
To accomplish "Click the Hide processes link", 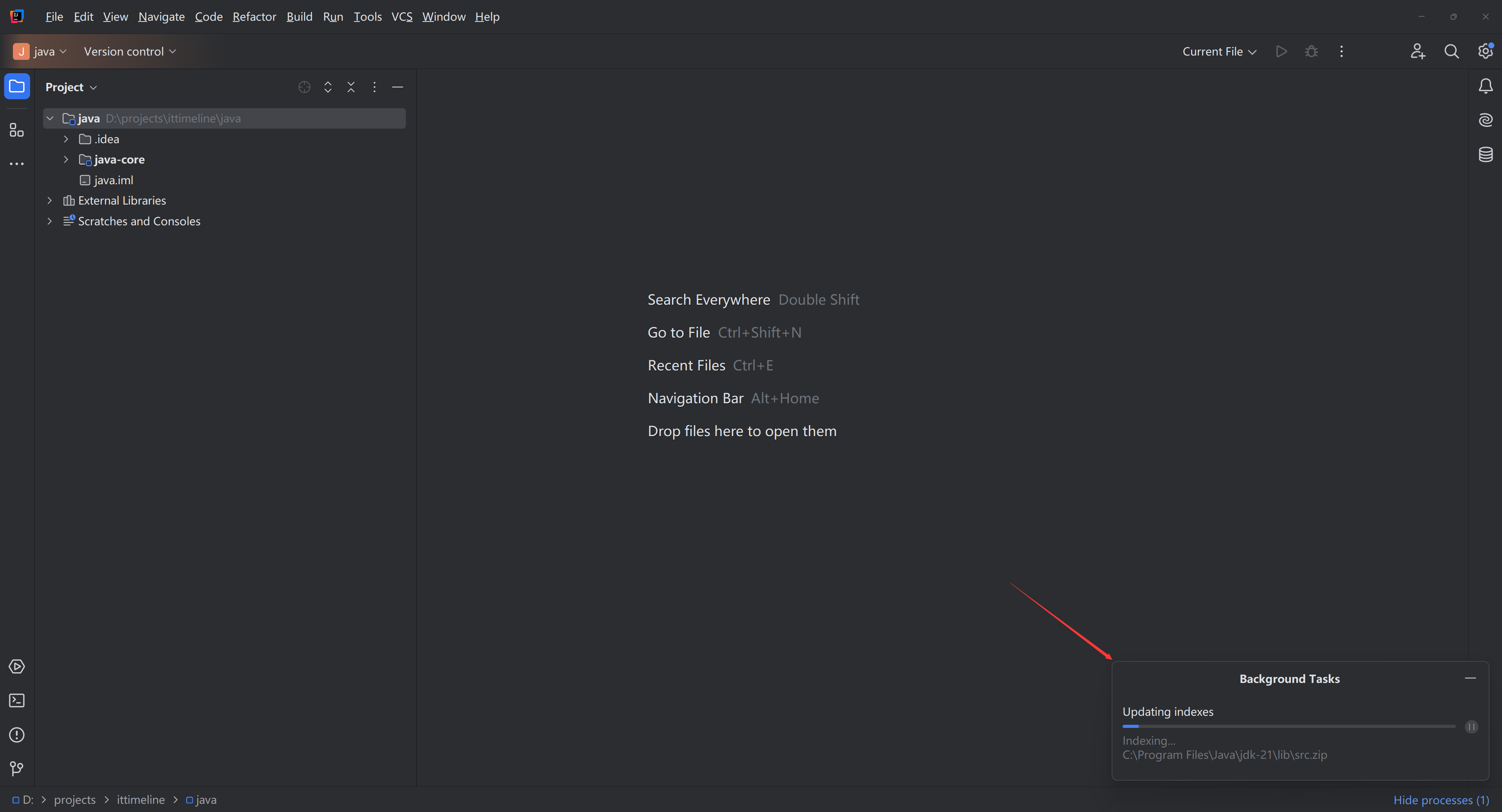I will pos(1440,800).
